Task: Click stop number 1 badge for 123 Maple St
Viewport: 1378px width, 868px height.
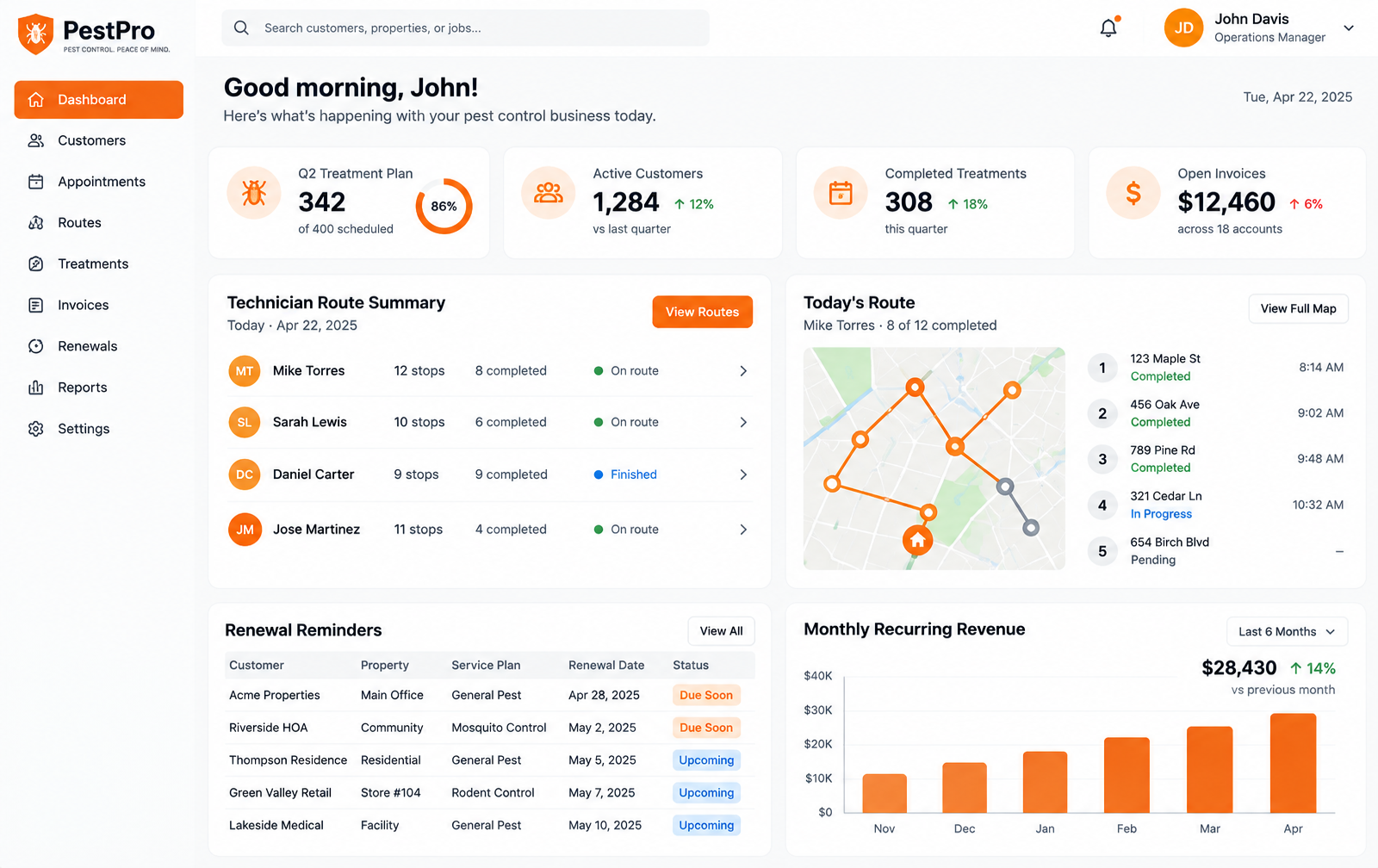Action: coord(1102,368)
